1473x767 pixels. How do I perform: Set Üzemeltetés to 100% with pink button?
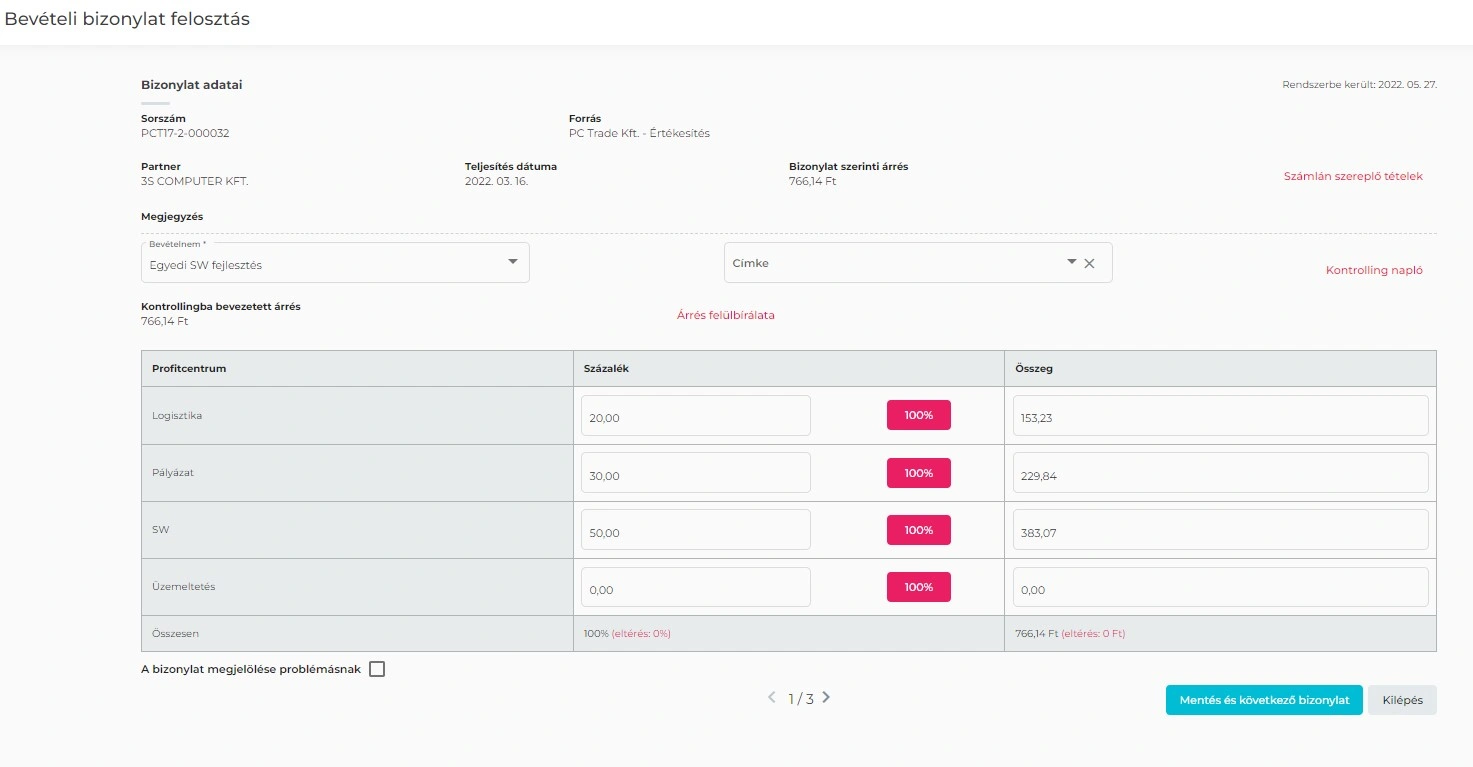918,587
